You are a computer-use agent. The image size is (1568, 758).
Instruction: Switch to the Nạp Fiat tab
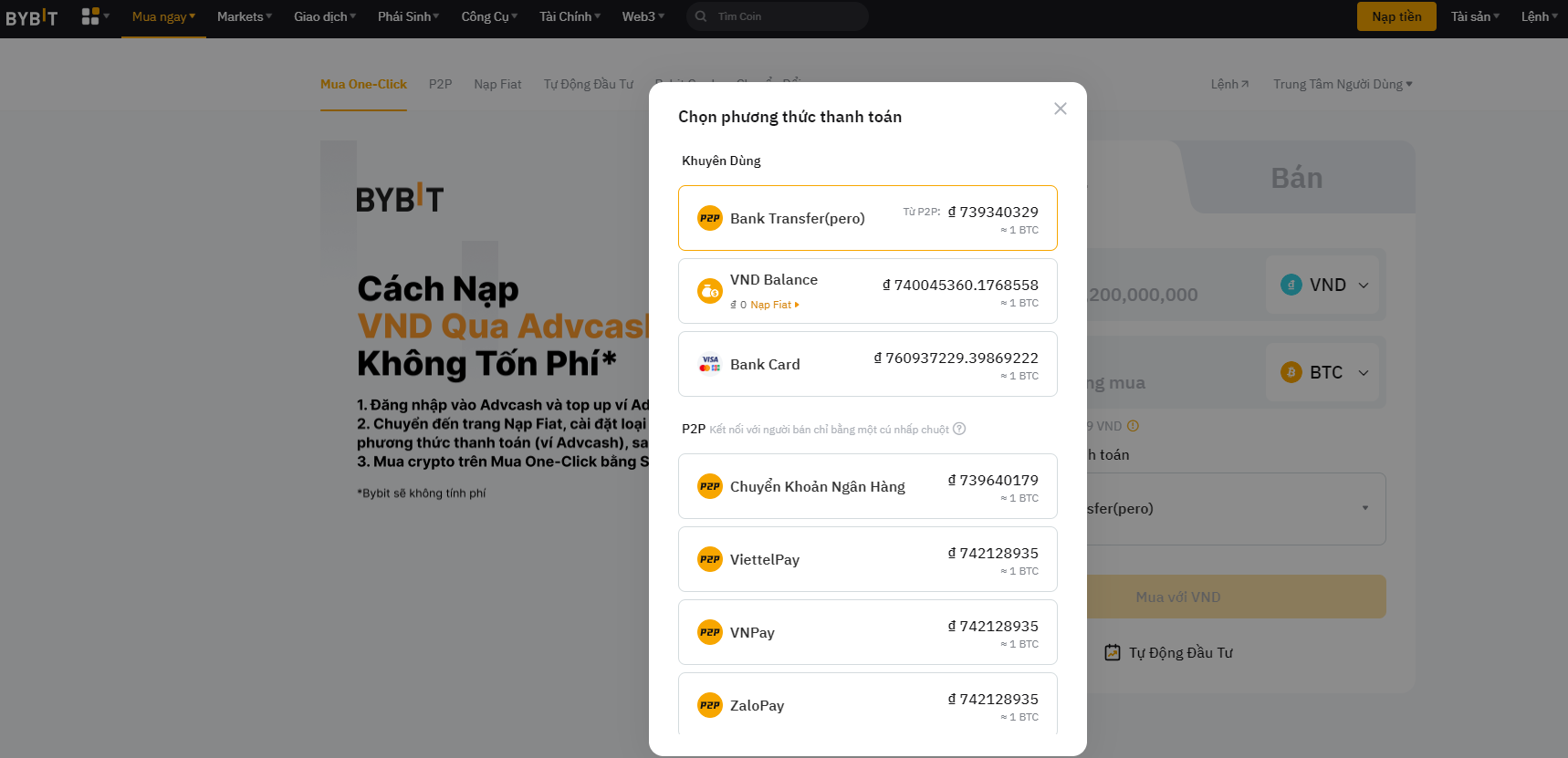[497, 84]
